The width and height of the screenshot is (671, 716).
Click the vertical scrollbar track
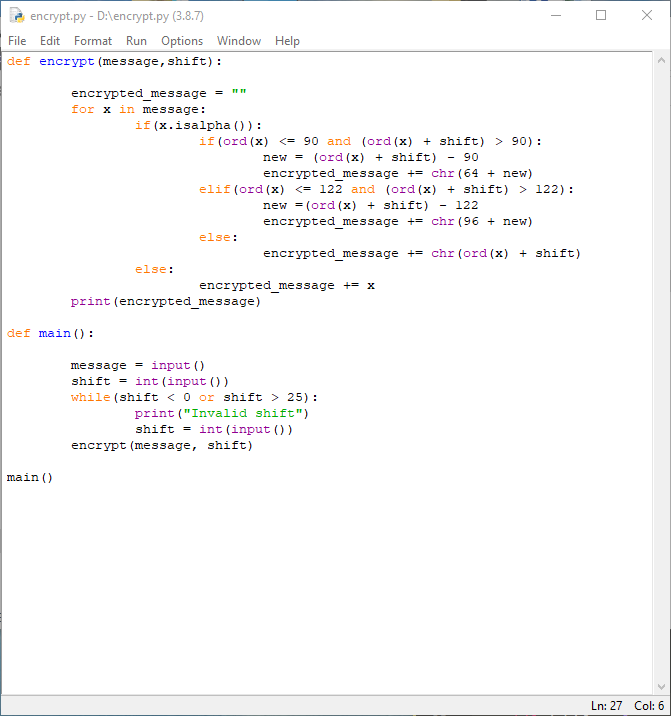(x=660, y=370)
